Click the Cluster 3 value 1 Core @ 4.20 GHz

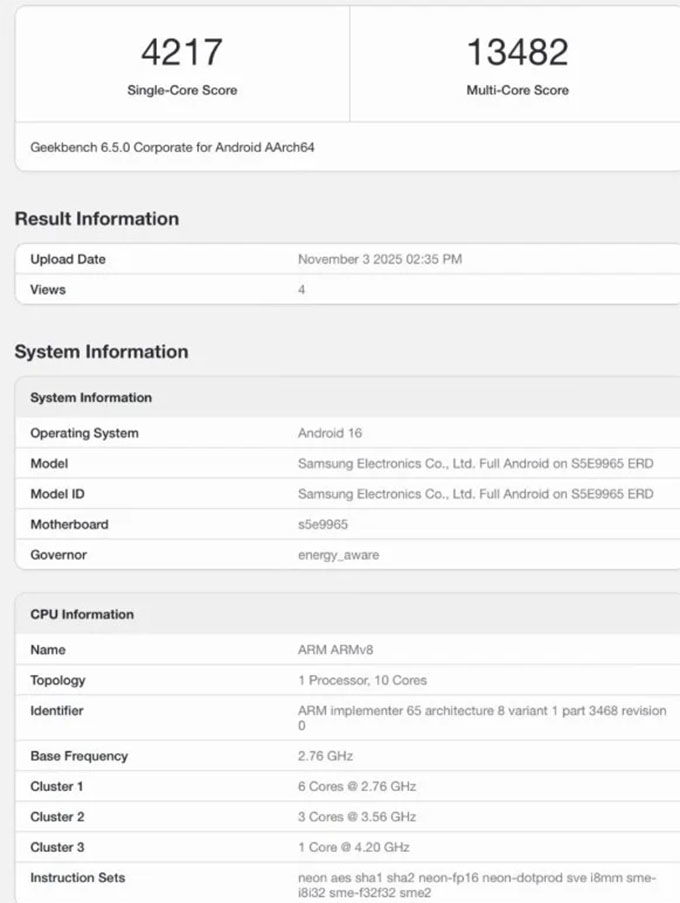tap(354, 847)
